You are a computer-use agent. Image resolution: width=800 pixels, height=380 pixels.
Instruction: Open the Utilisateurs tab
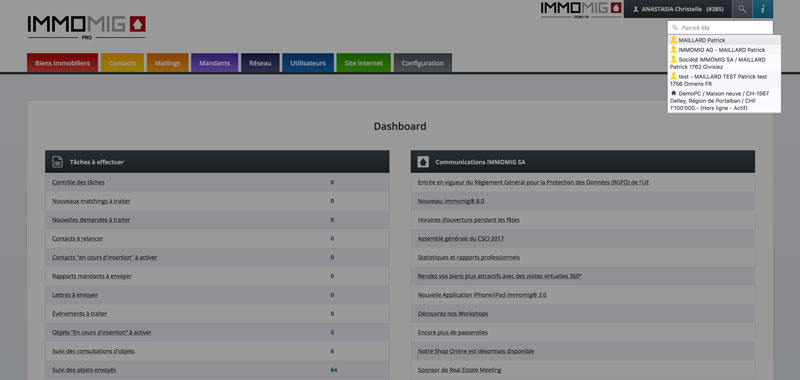coord(308,63)
